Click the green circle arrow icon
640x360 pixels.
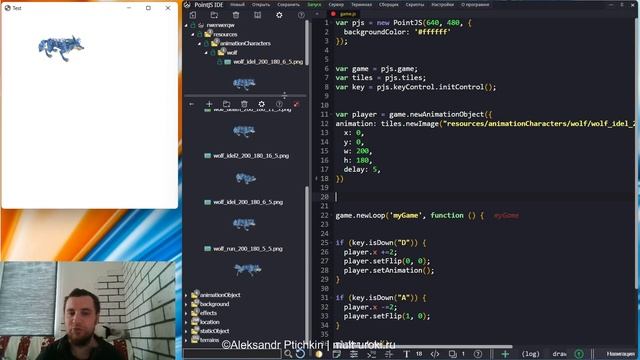tap(579, 354)
